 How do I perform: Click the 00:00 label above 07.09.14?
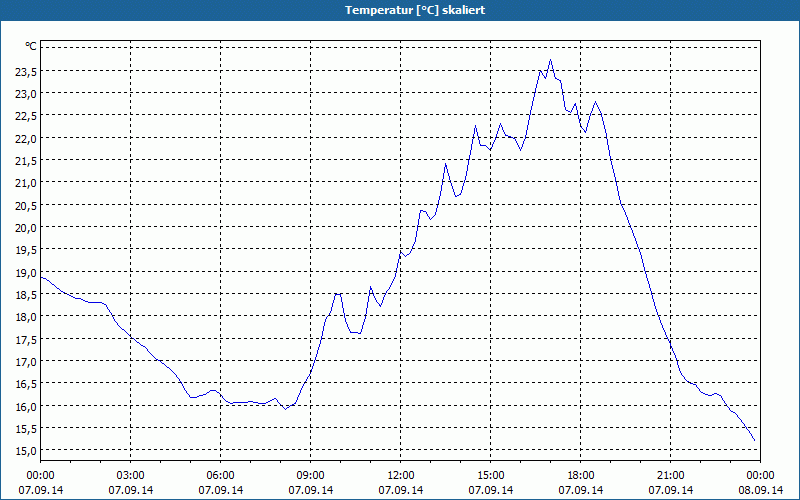[x=40, y=476]
